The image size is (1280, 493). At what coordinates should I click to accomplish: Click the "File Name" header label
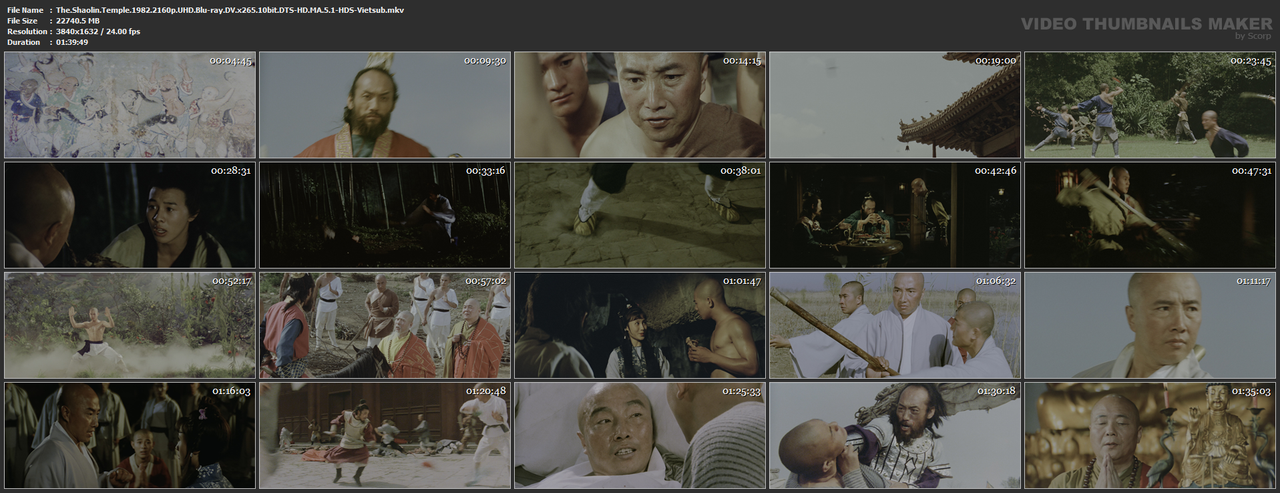pos(24,9)
